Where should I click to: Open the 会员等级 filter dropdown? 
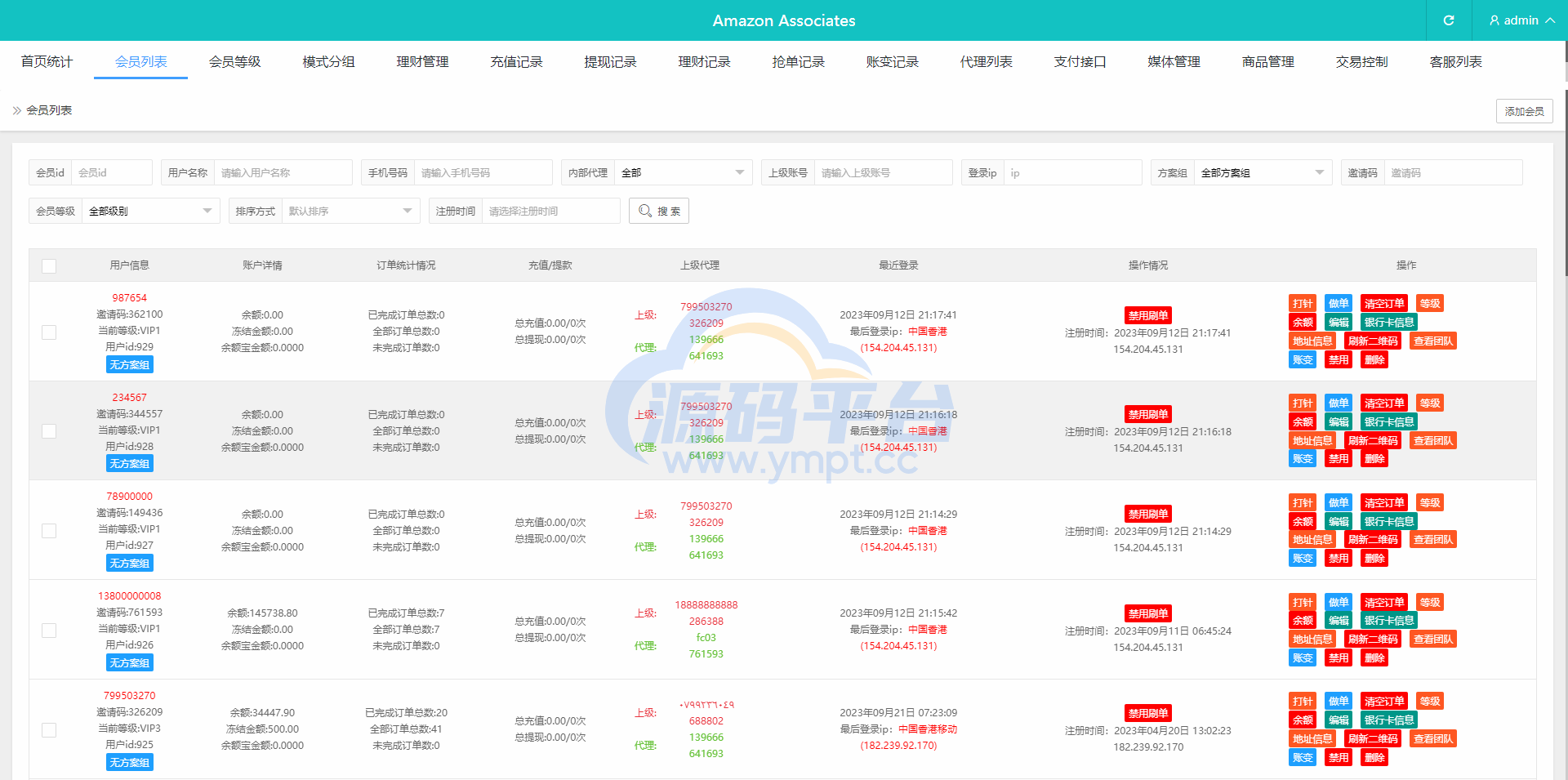pyautogui.click(x=149, y=212)
